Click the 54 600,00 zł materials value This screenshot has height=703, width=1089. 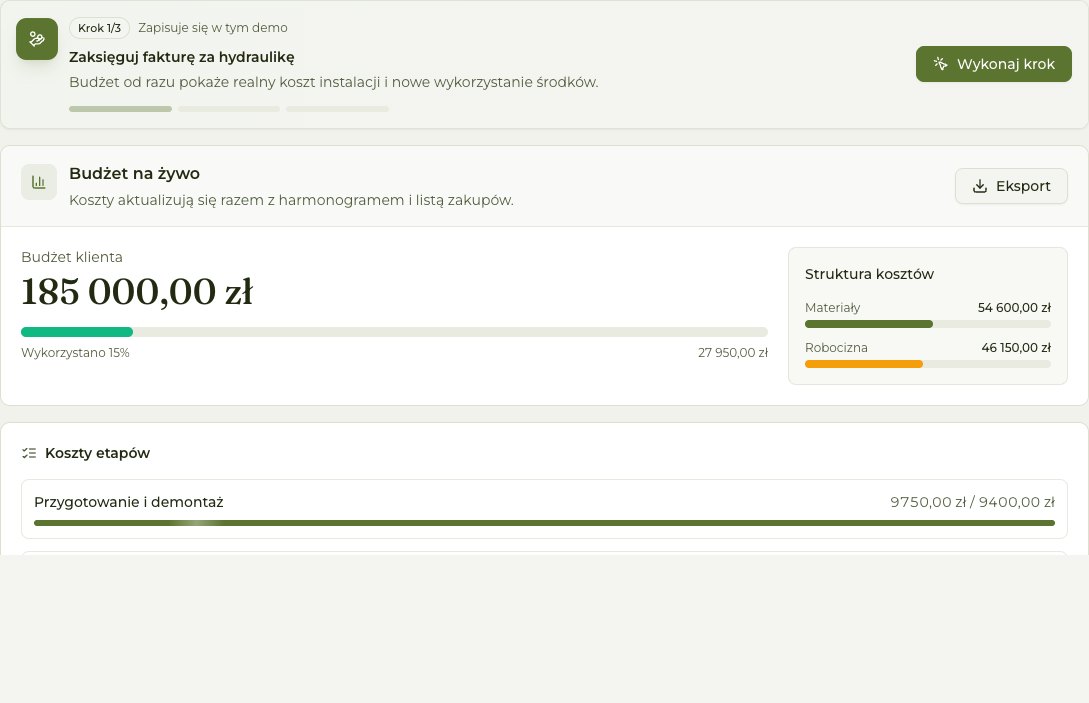(1014, 308)
